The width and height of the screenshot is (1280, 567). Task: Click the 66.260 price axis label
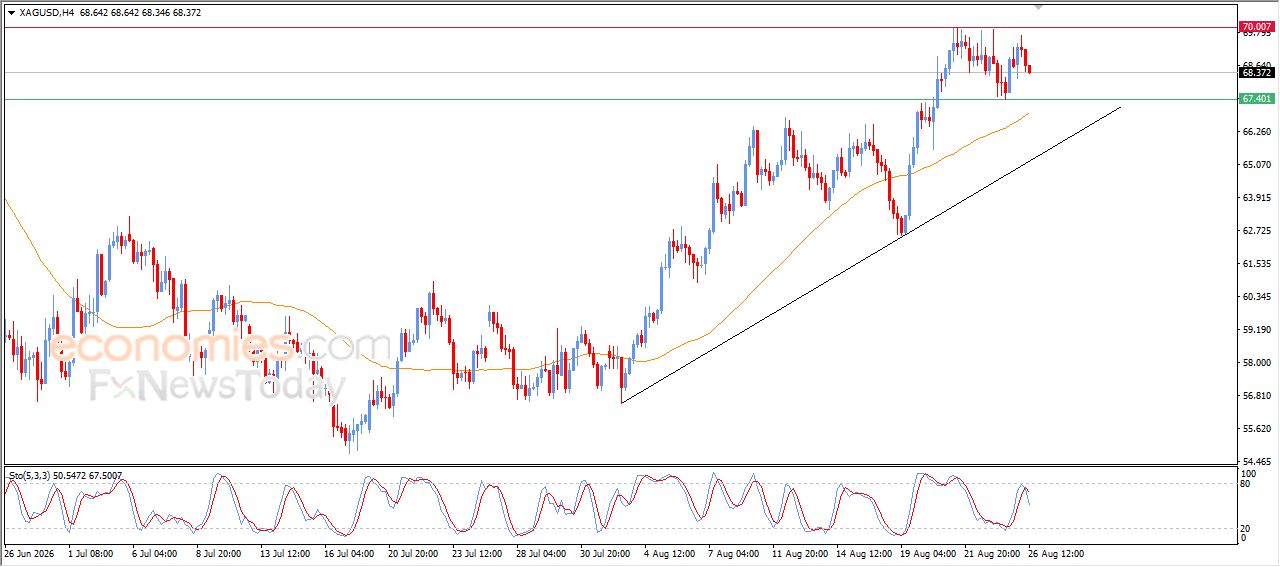[x=1256, y=131]
